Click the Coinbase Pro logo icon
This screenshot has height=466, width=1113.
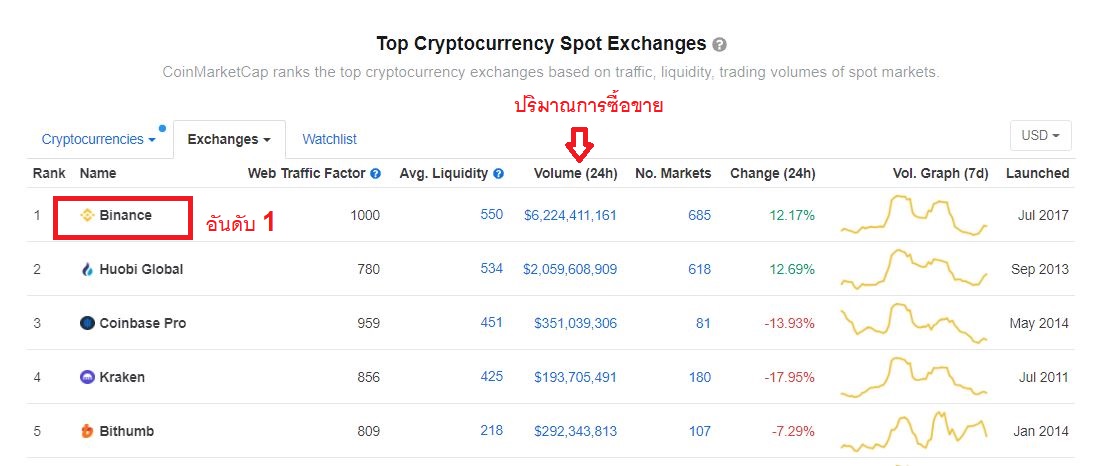point(87,323)
